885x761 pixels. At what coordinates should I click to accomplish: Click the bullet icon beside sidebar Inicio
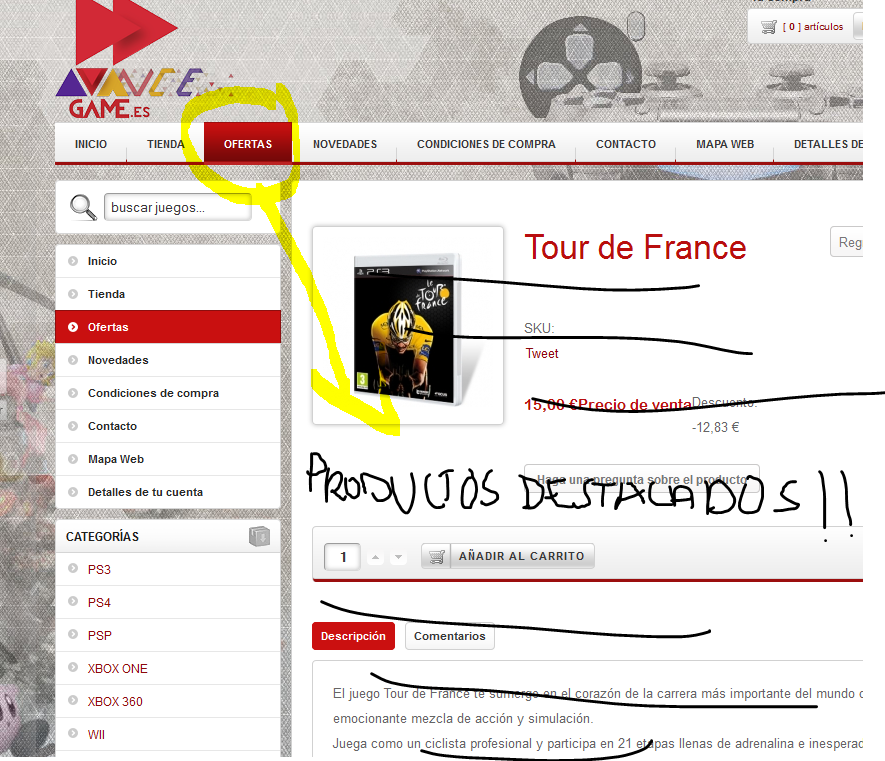pos(73,261)
